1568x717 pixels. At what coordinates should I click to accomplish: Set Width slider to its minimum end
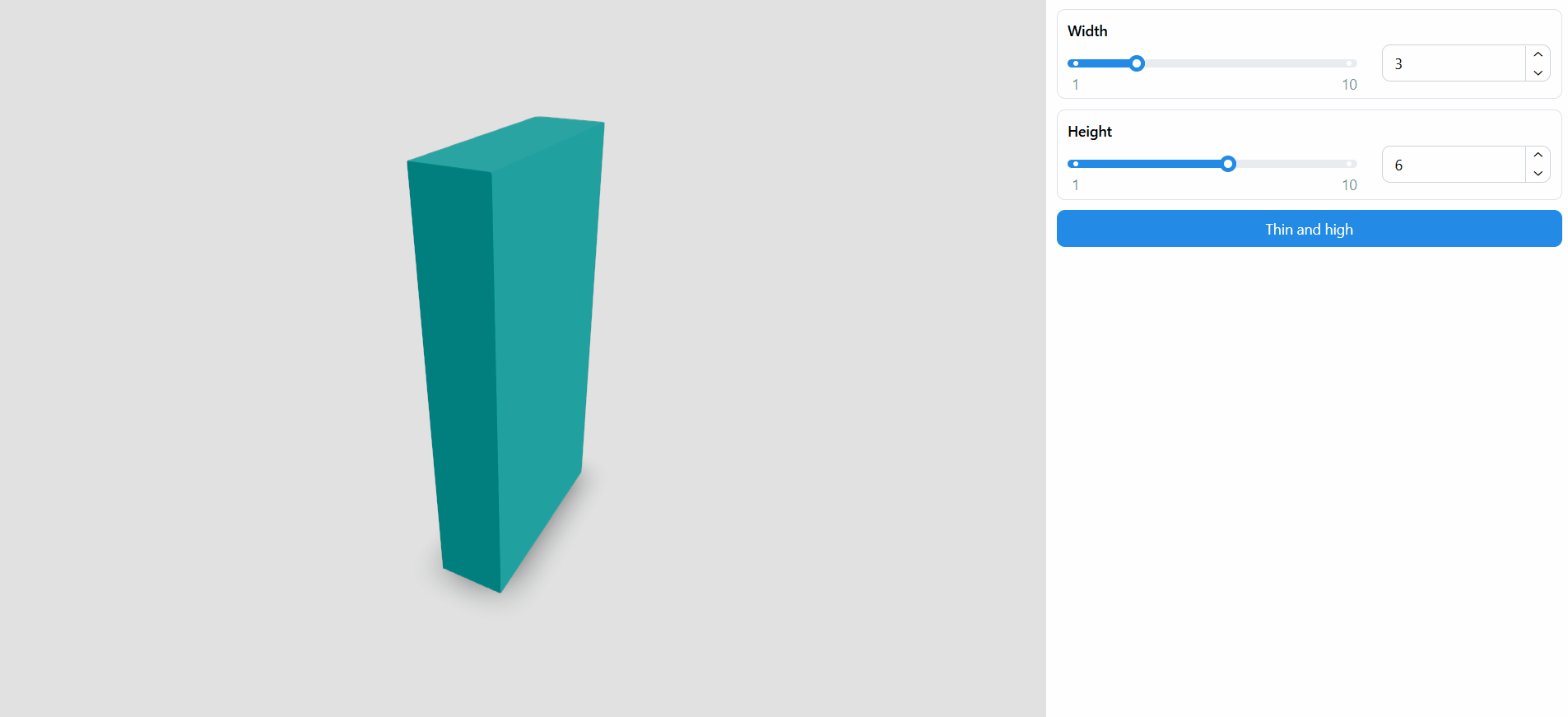point(1075,63)
